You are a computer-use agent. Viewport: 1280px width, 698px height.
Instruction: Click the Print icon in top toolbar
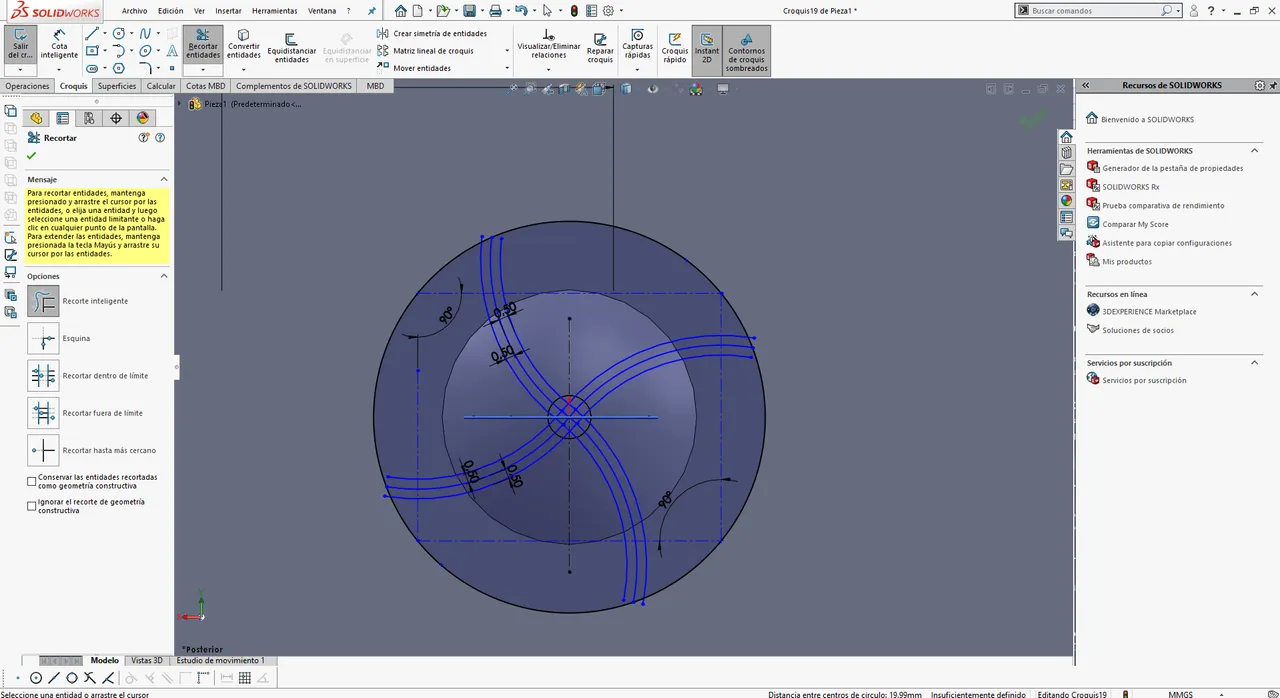495,11
